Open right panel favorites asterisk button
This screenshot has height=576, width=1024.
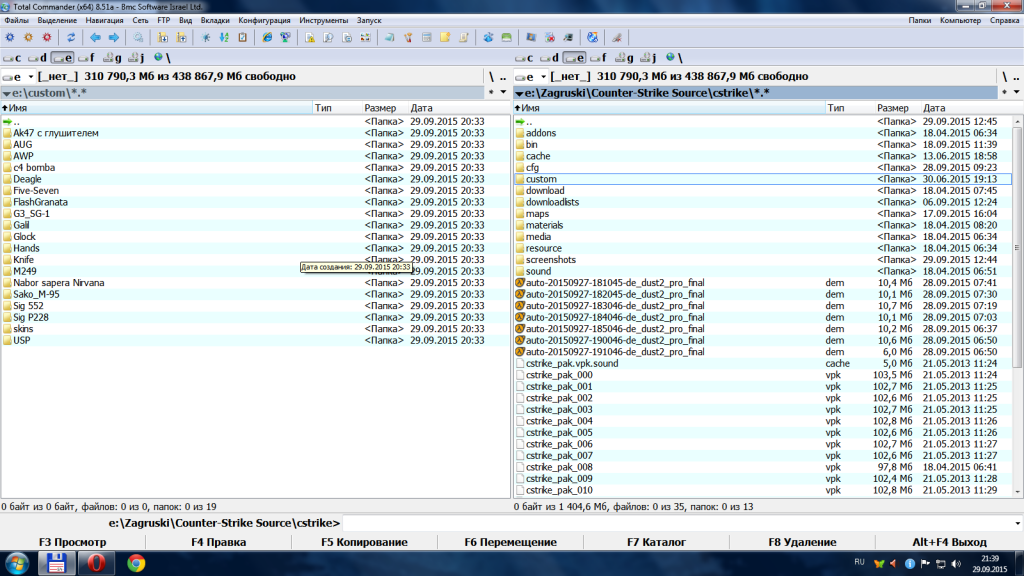(1004, 92)
